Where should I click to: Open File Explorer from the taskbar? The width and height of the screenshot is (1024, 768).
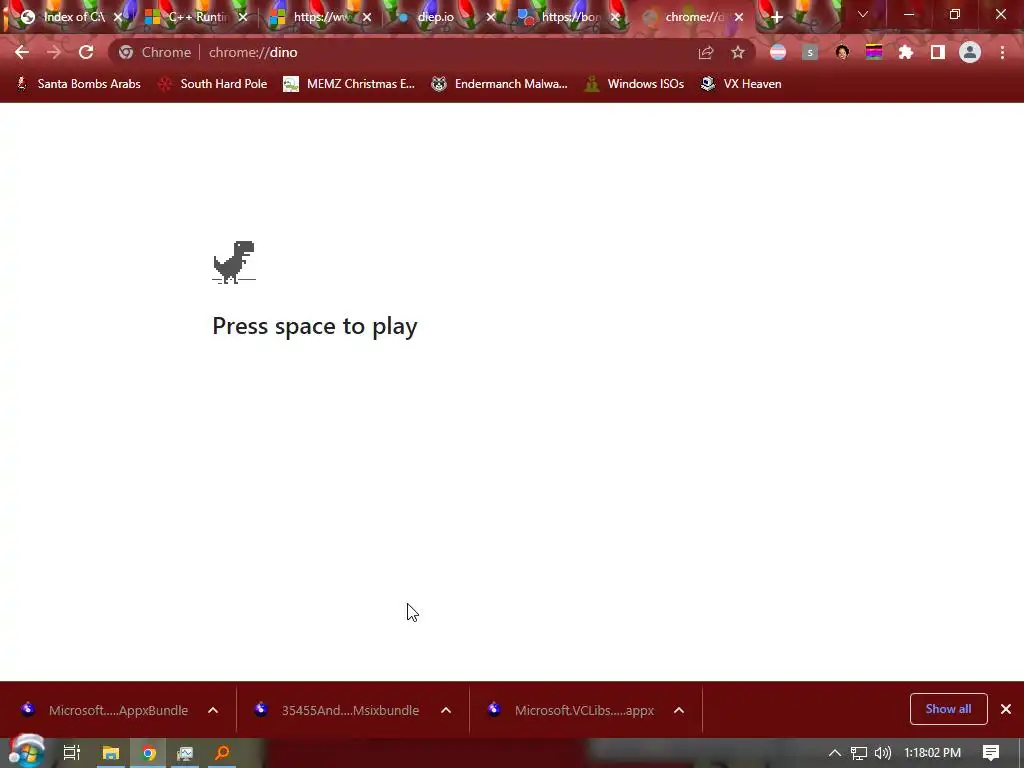pos(110,753)
